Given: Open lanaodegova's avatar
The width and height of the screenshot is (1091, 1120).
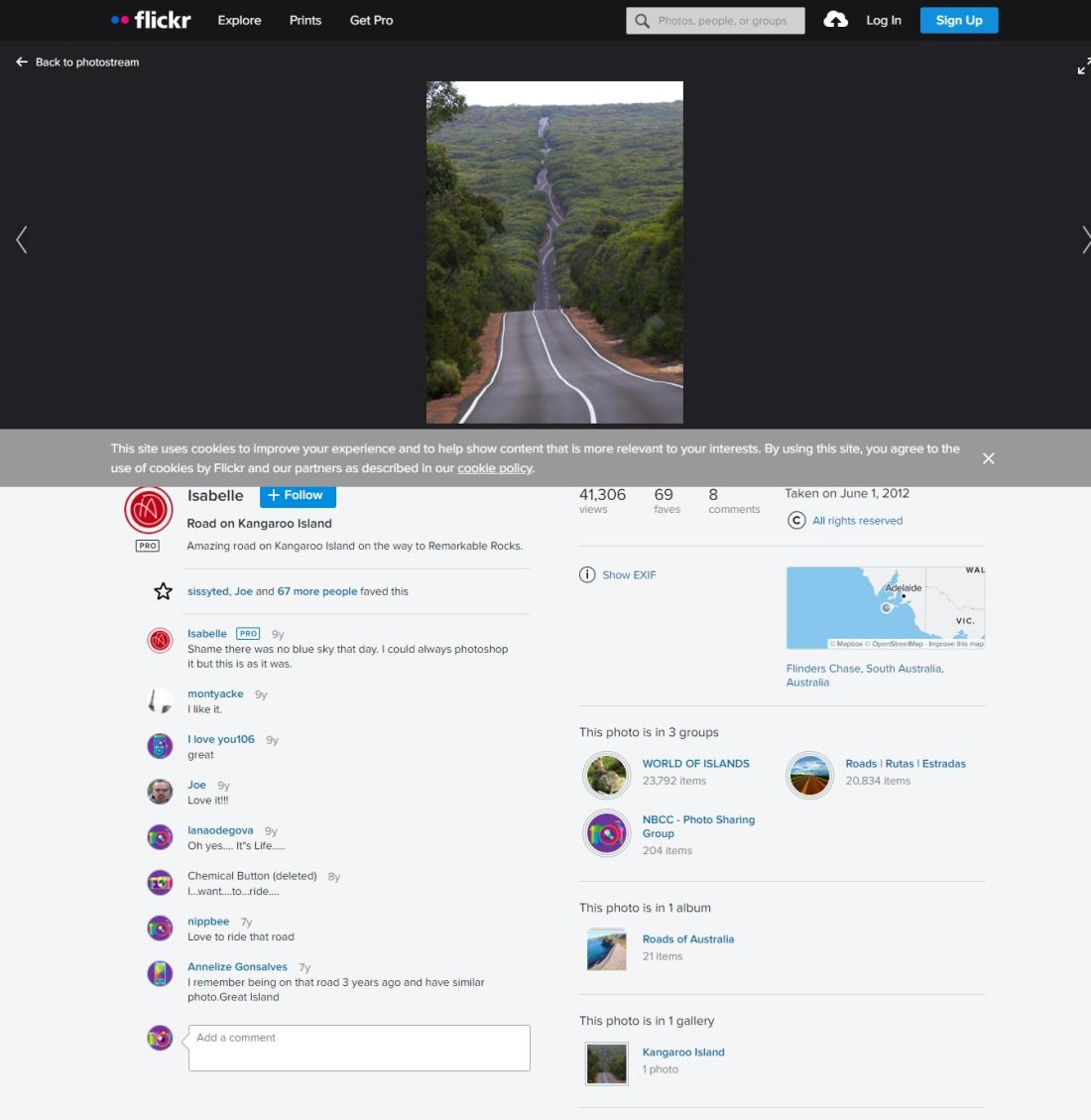Looking at the screenshot, I should [160, 837].
